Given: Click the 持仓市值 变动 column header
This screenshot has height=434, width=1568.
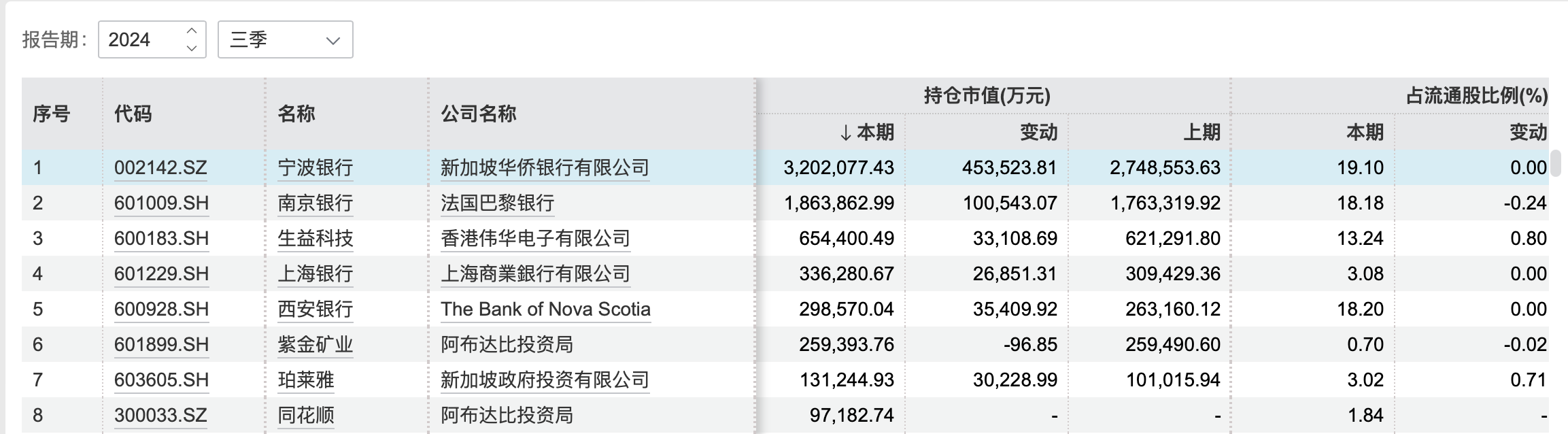Looking at the screenshot, I should click(x=1038, y=132).
